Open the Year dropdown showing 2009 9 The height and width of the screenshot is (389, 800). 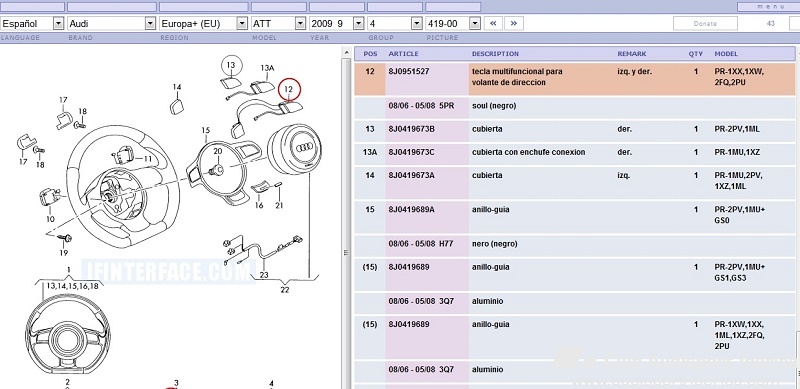(337, 23)
